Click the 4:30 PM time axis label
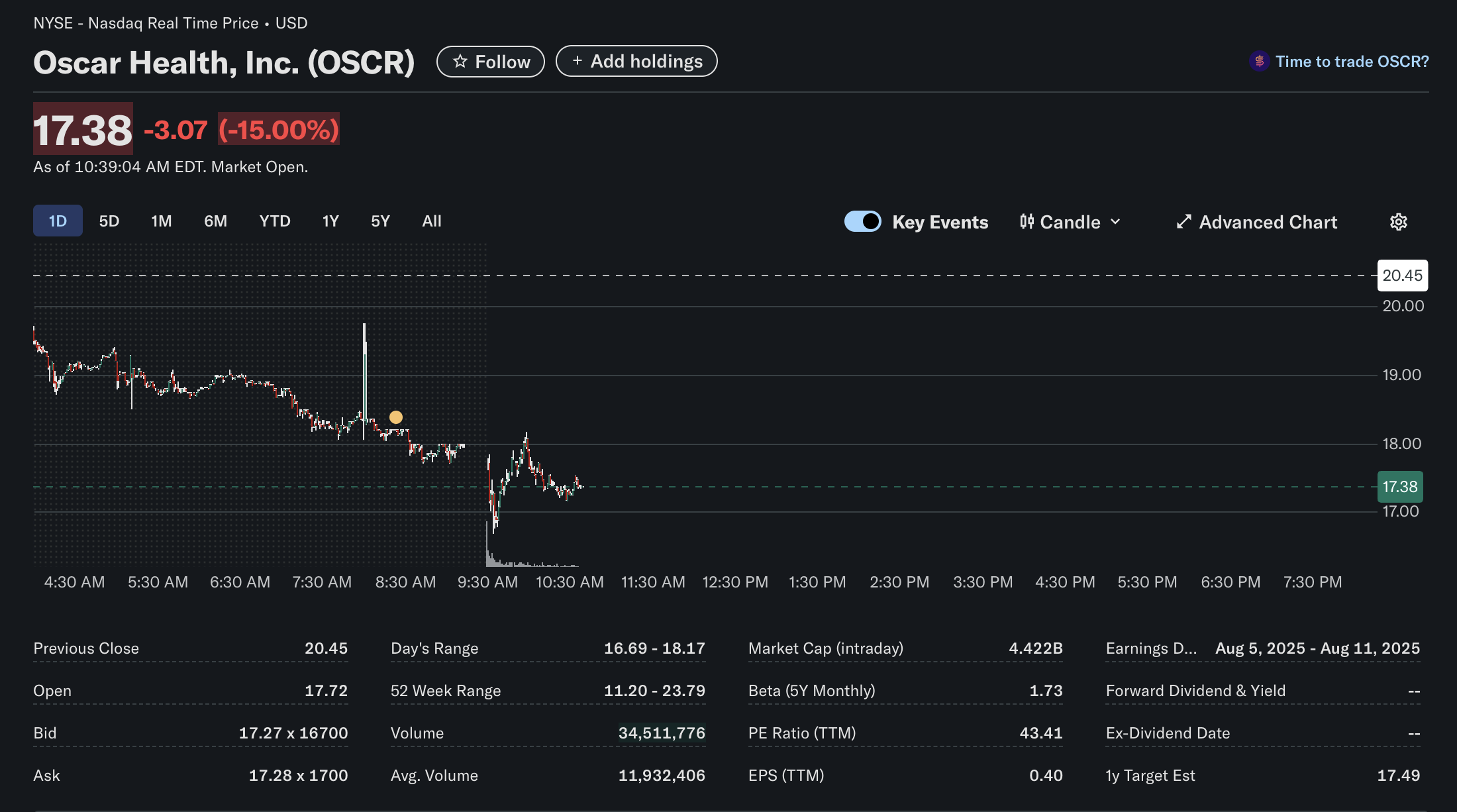Screen dimensions: 1457x812 click(x=1065, y=582)
